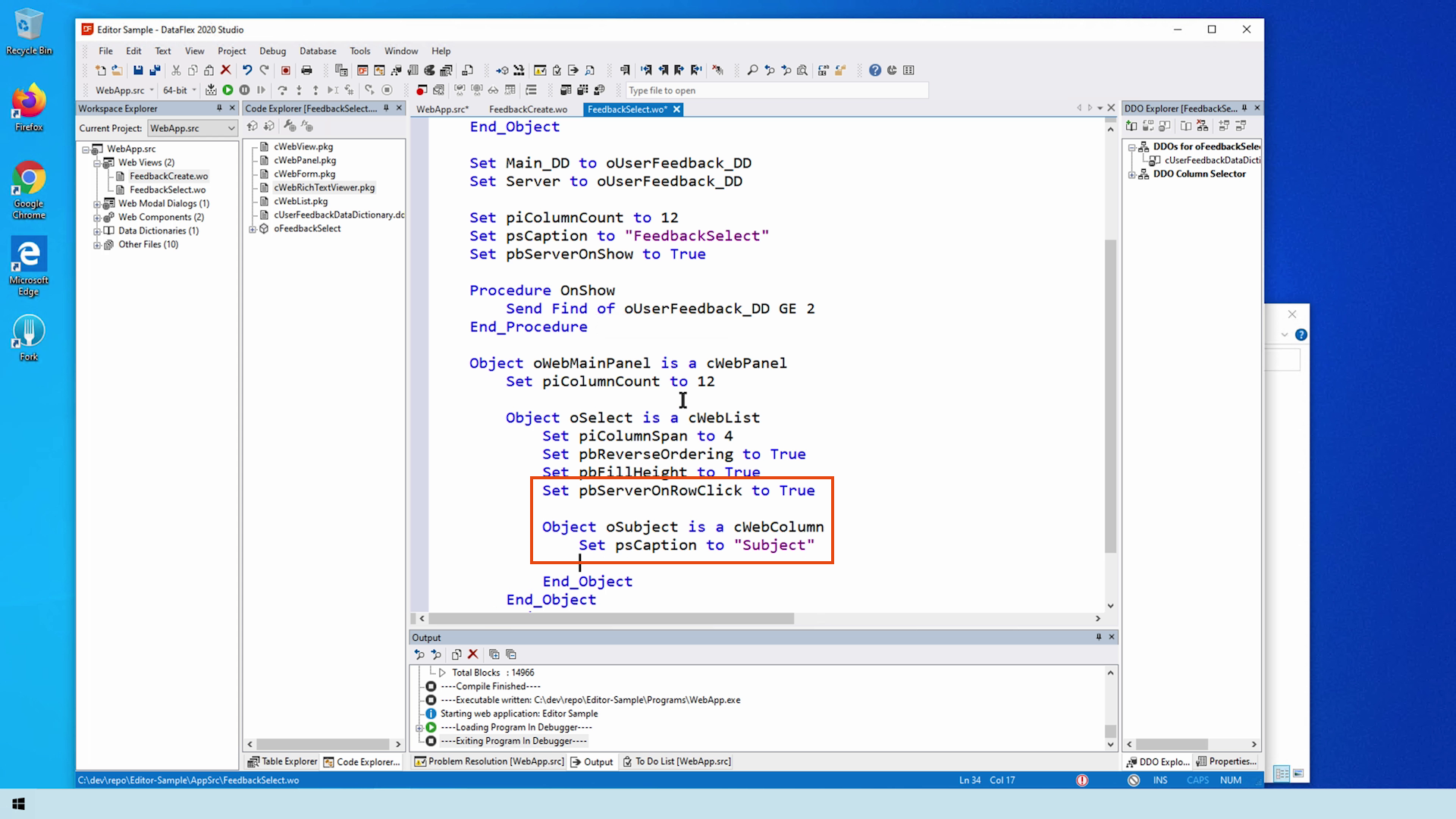Open the Current Project WebApp.src dropdown
Viewport: 1456px width, 819px height.
(231, 128)
